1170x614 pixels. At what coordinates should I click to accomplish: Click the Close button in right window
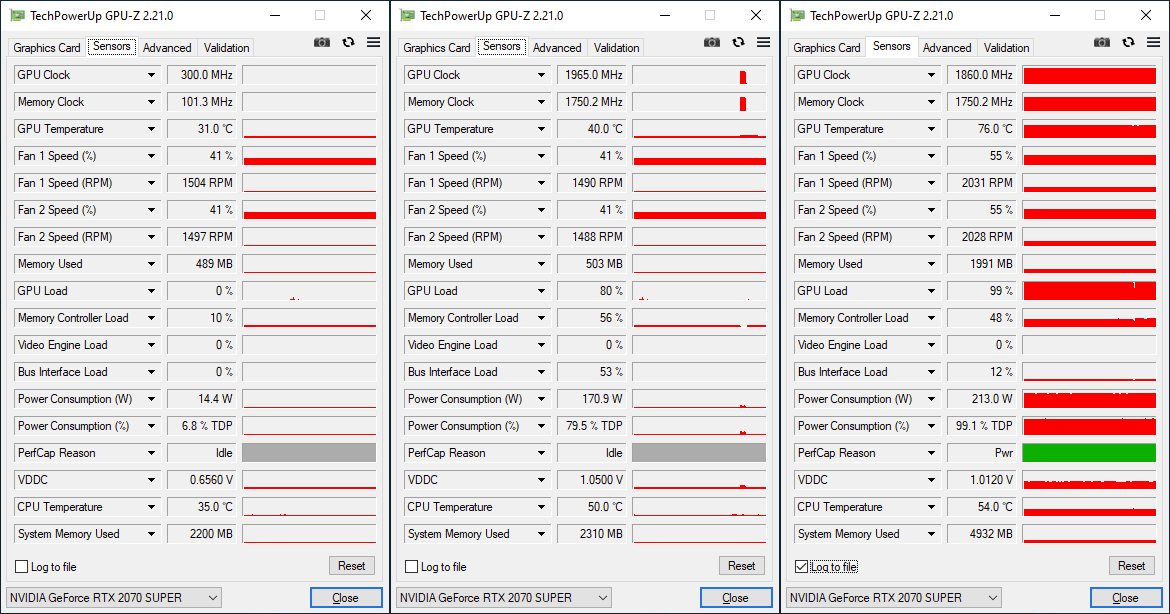[1125, 598]
